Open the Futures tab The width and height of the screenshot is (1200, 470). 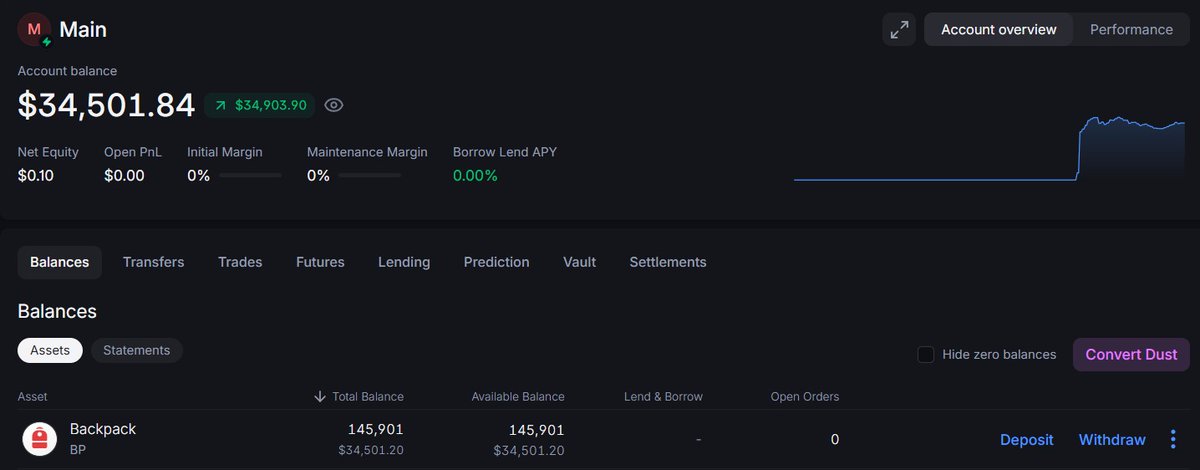coord(320,262)
